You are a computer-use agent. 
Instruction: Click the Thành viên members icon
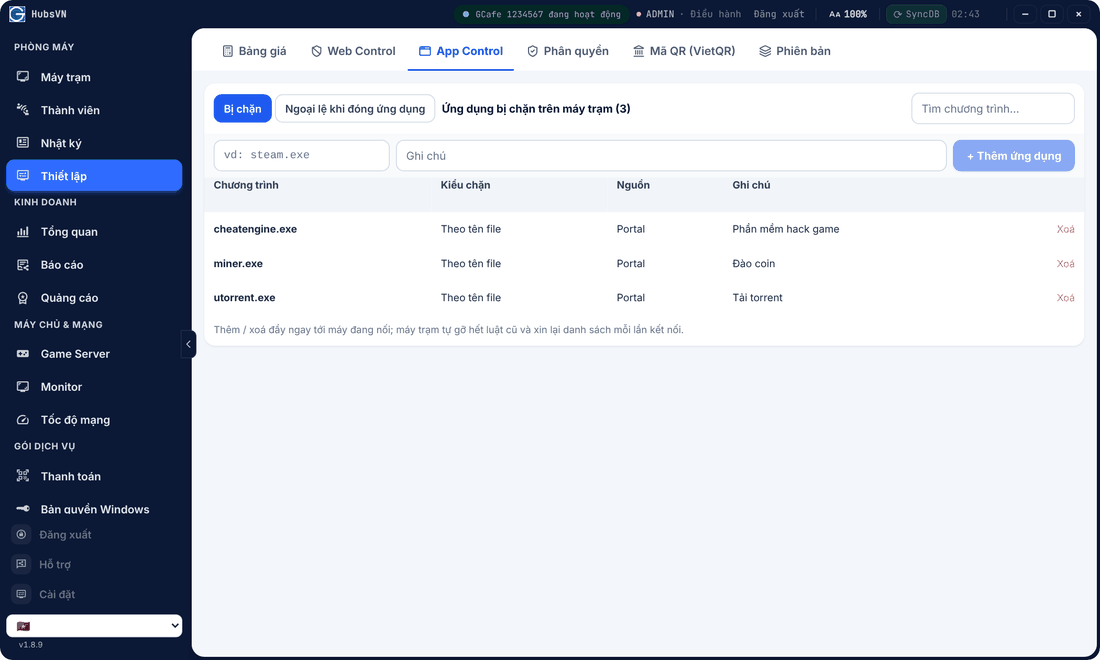coord(23,109)
